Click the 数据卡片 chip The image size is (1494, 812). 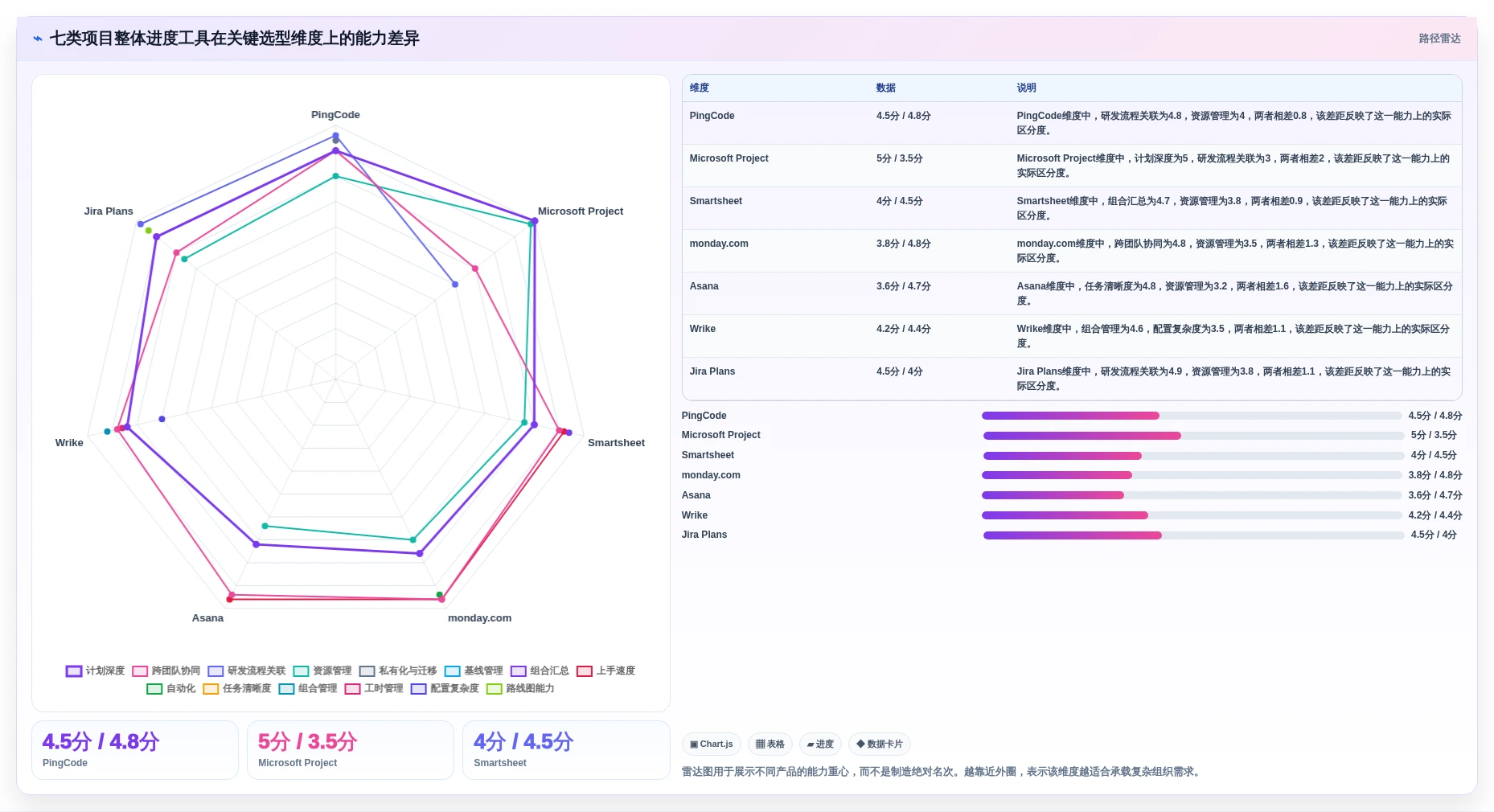(x=880, y=744)
